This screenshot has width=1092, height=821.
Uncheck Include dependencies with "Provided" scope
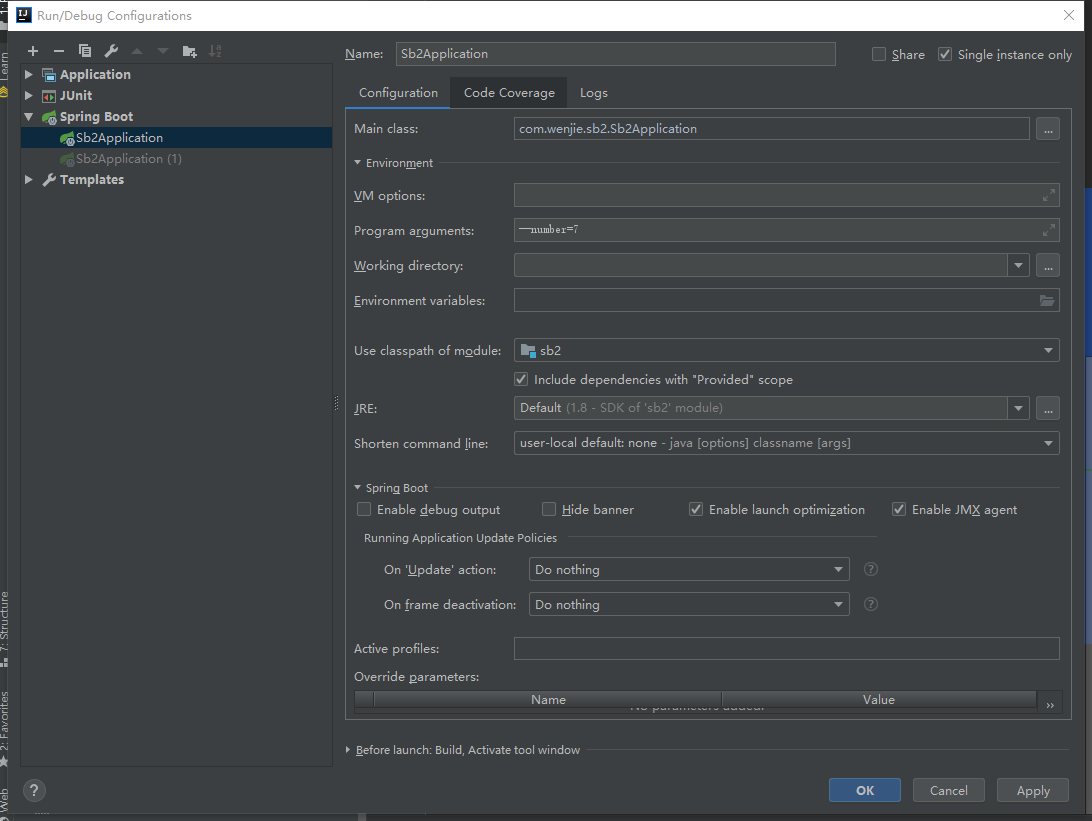click(521, 380)
